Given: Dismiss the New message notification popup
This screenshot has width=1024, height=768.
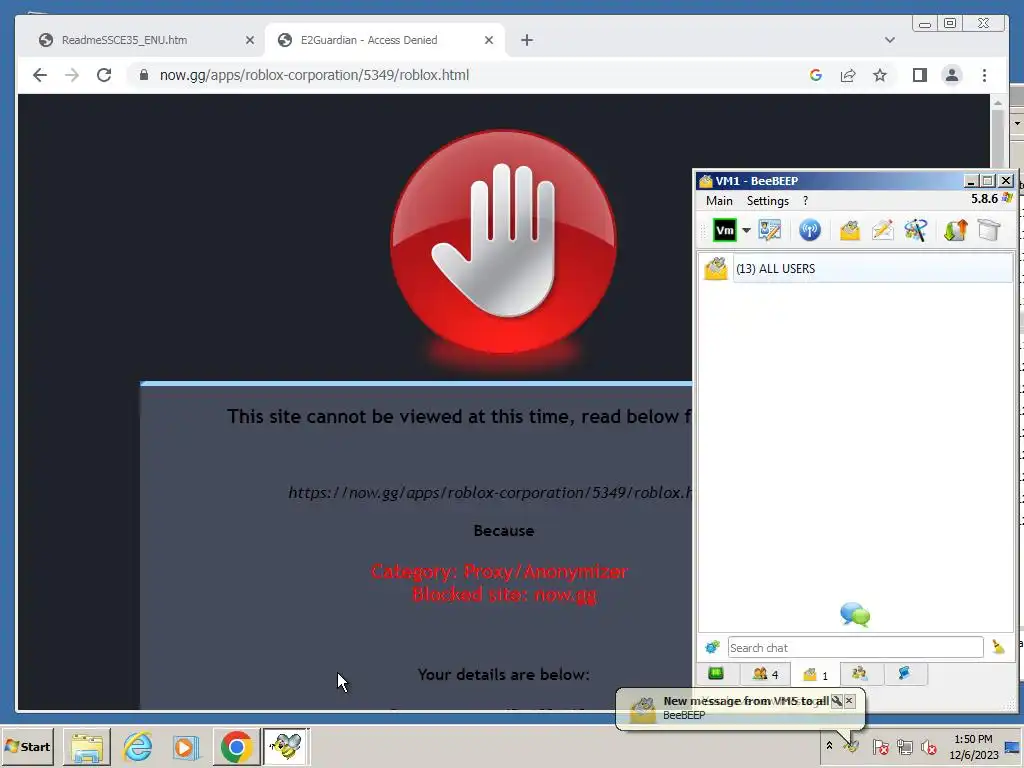Looking at the screenshot, I should 849,701.
